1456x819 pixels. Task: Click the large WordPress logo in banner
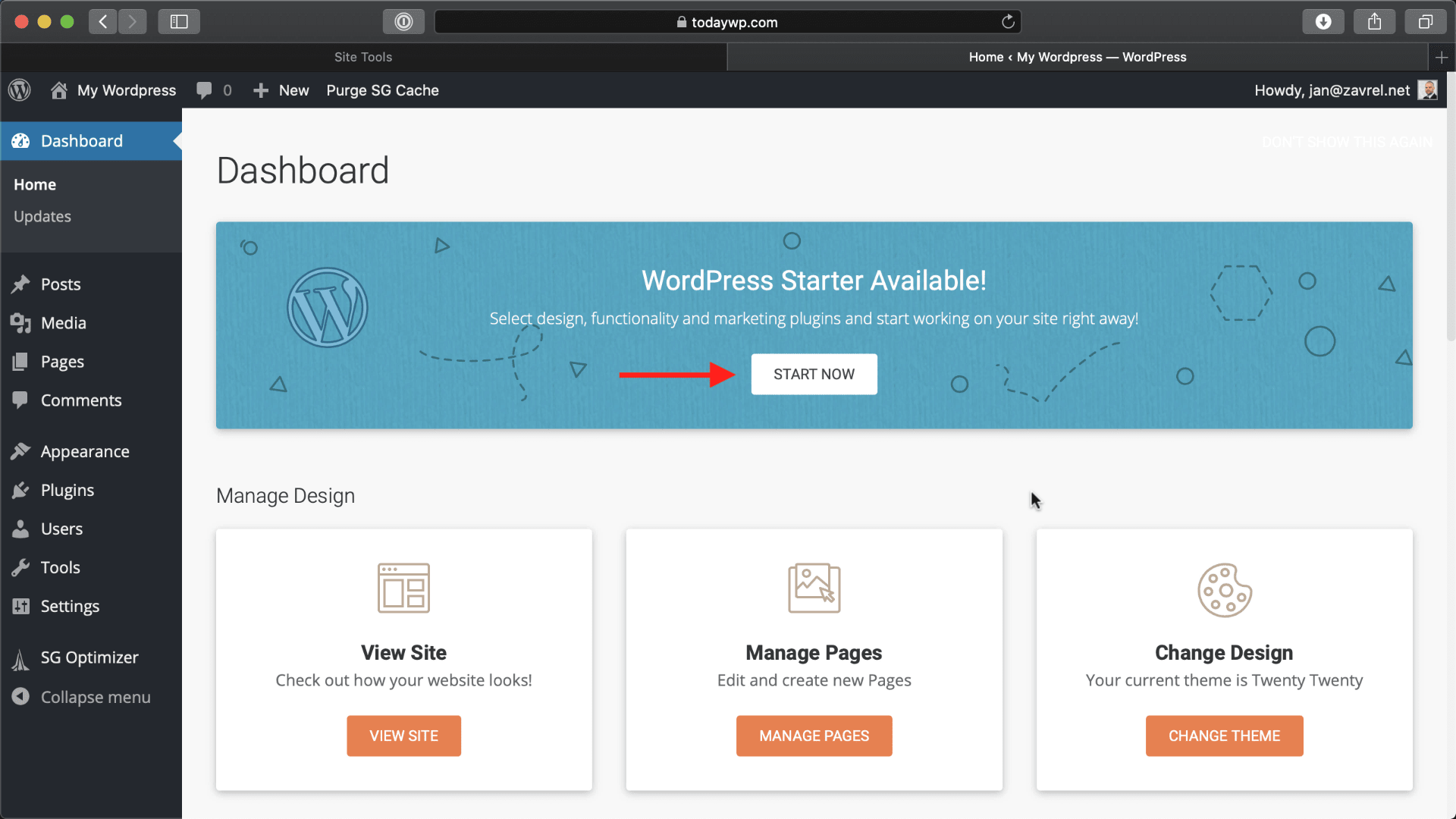pos(328,307)
